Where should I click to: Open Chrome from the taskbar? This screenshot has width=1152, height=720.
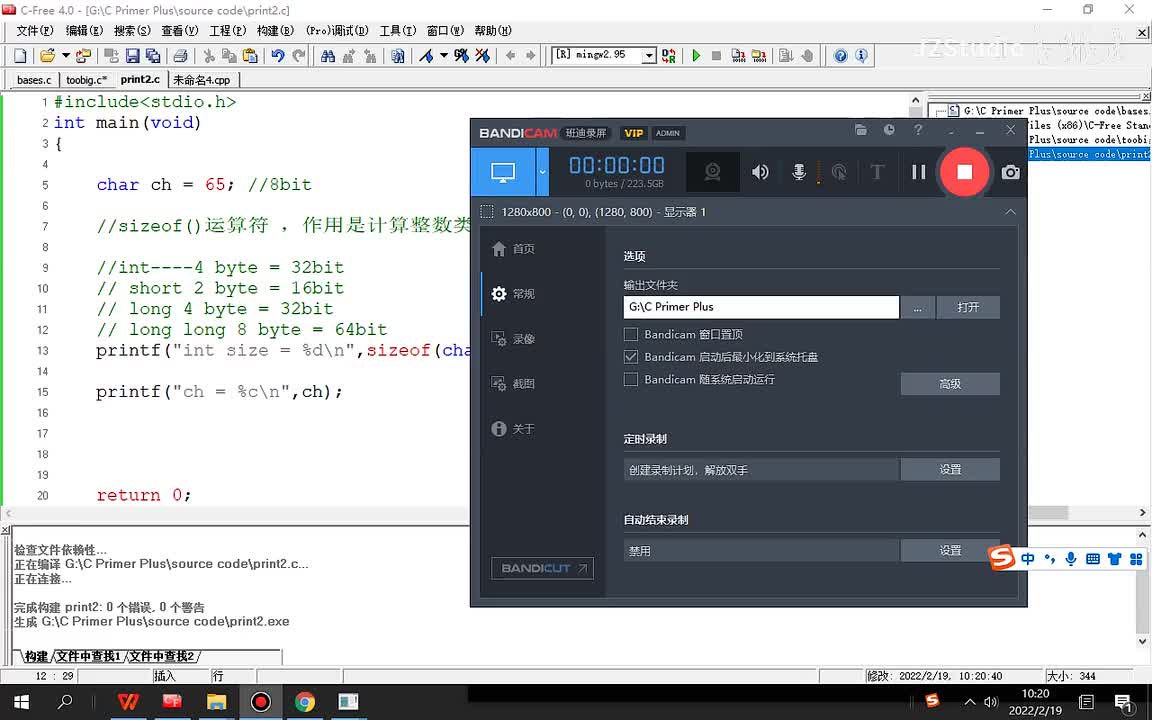pos(304,702)
